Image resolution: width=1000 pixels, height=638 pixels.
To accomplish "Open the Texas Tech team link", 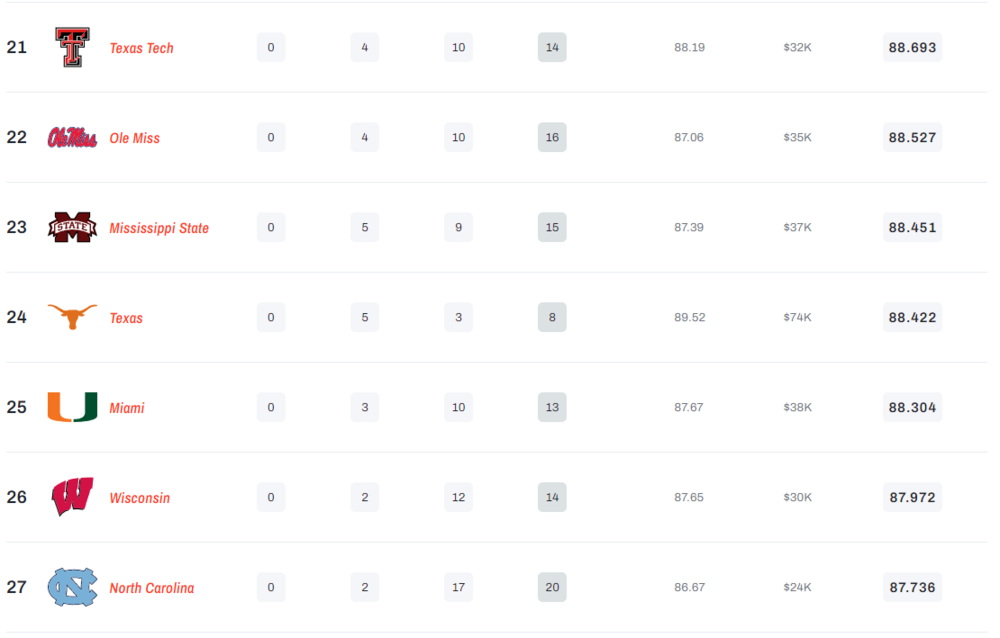I will 141,48.
